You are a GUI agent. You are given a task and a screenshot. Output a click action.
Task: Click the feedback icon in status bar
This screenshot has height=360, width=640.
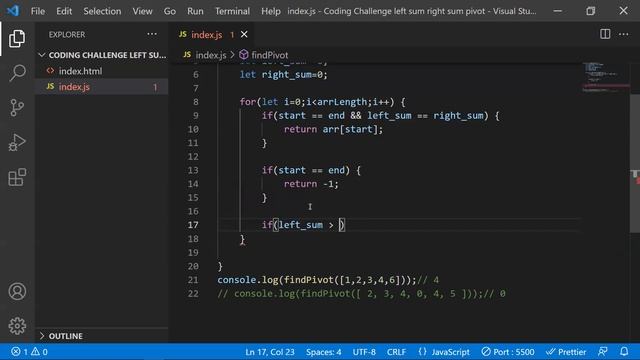[602, 351]
